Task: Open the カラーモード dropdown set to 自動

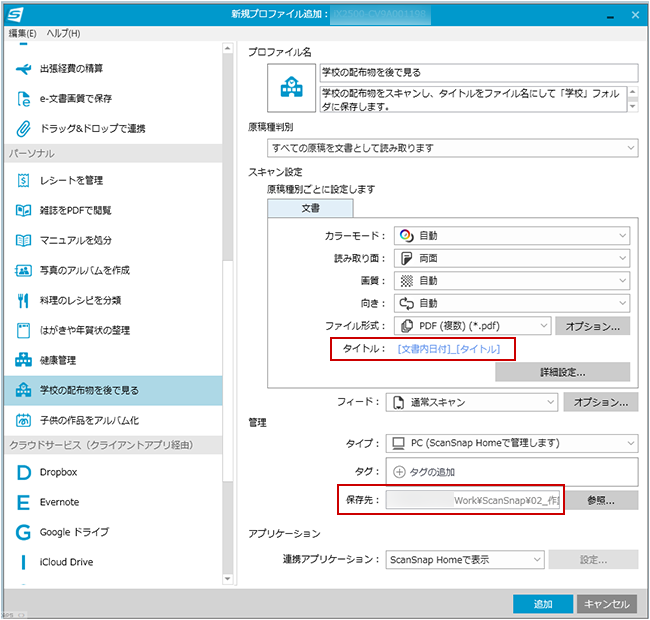Action: click(x=512, y=235)
